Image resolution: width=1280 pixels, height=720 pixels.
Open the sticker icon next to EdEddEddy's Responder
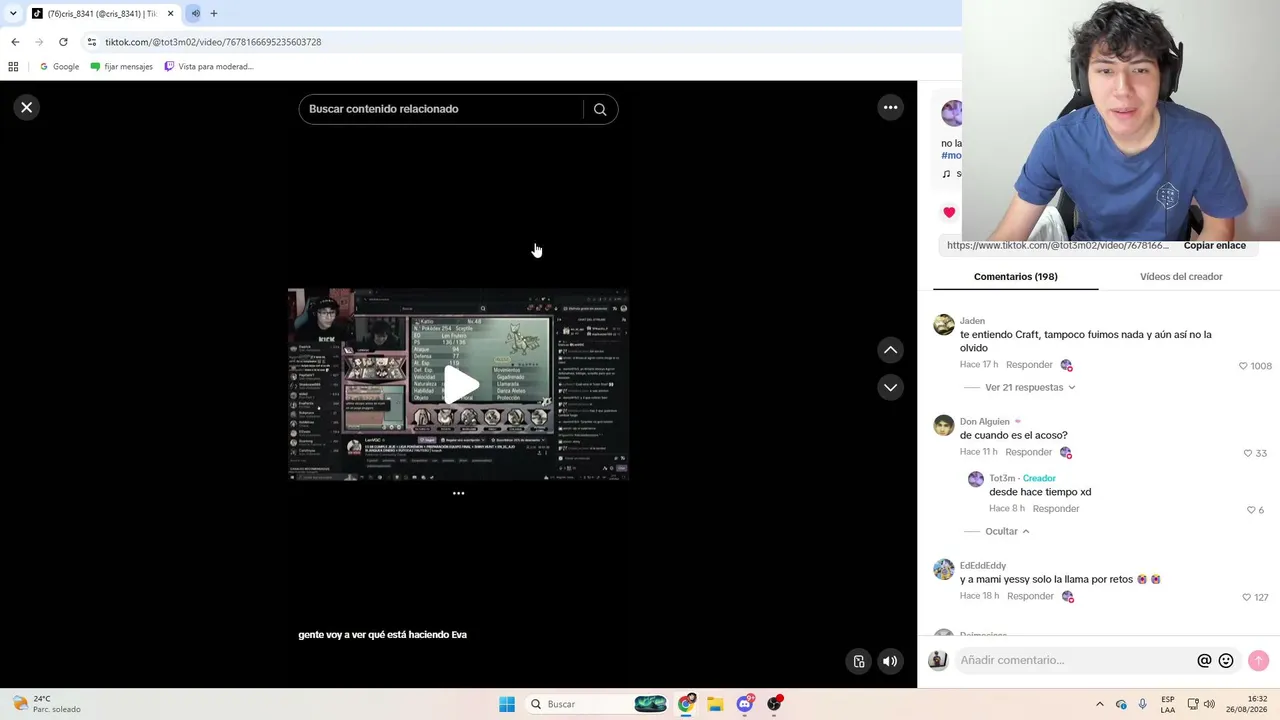tap(1068, 597)
